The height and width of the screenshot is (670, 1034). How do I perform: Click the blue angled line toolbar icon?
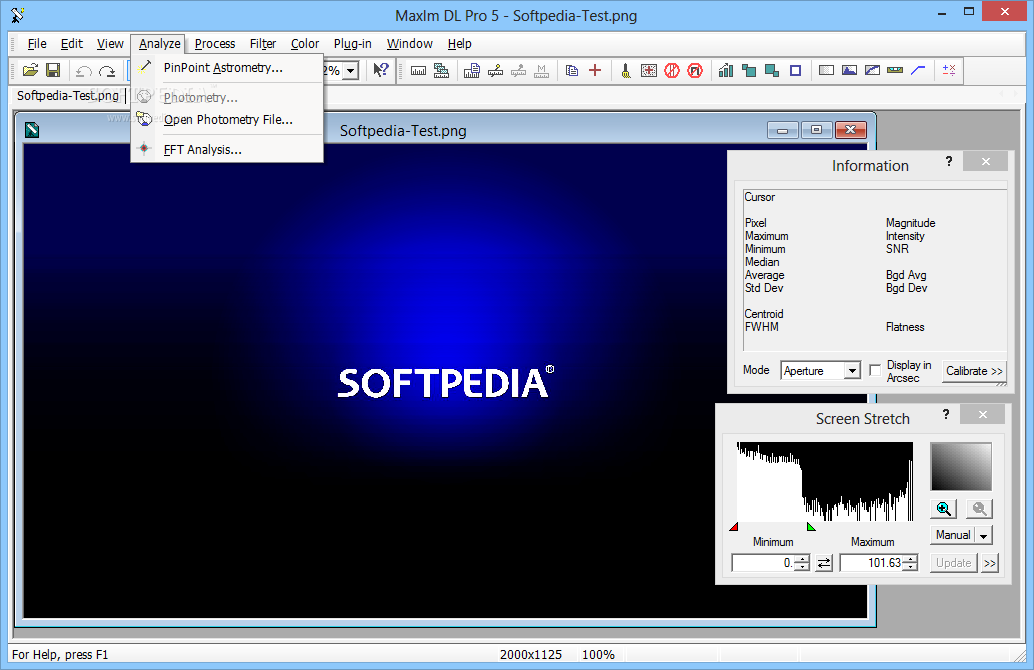coord(918,70)
